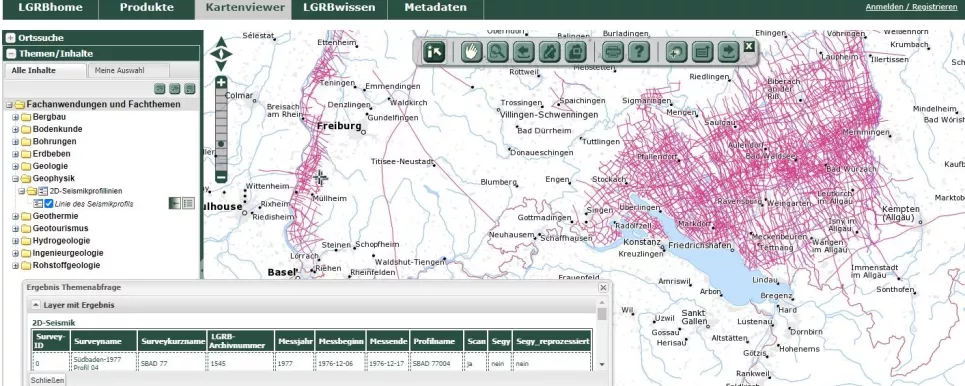Pan the map north with up arrow
Image resolution: width=965 pixels, height=386 pixels.
pos(222,42)
